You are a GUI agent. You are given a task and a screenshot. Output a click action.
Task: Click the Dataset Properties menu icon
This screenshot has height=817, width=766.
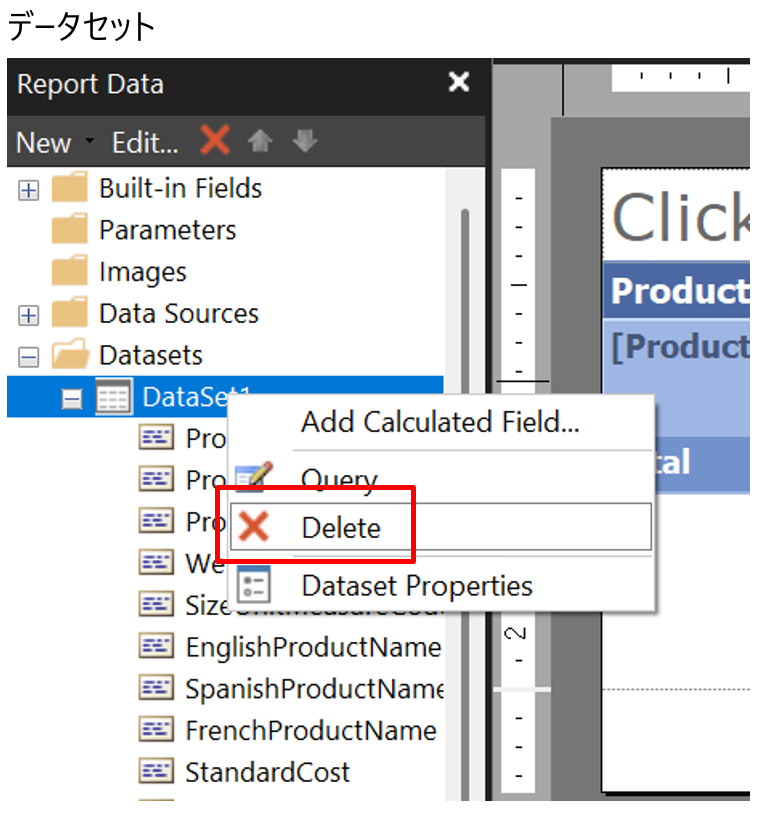(255, 585)
